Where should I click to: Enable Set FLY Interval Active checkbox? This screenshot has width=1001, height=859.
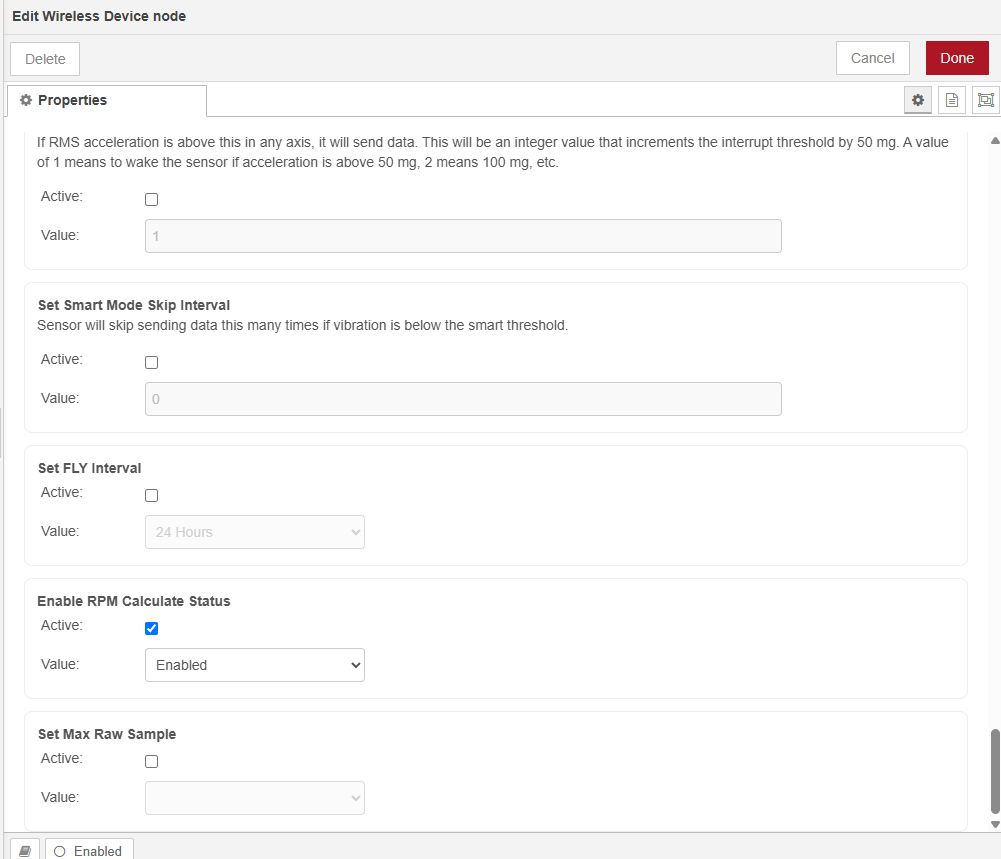(x=152, y=495)
